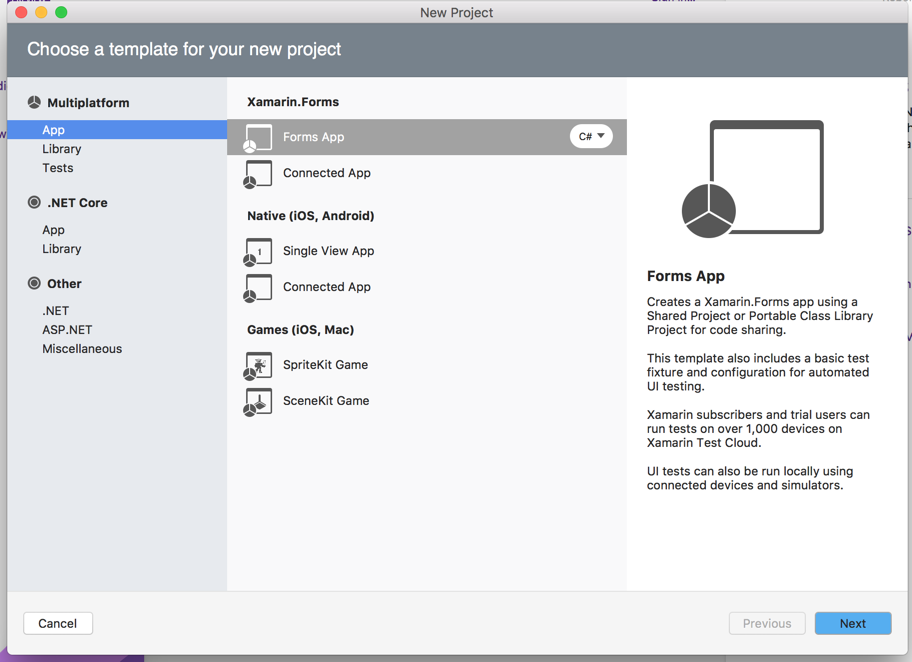Click the Other heading
Screen dimensions: 912x662
click(x=64, y=284)
